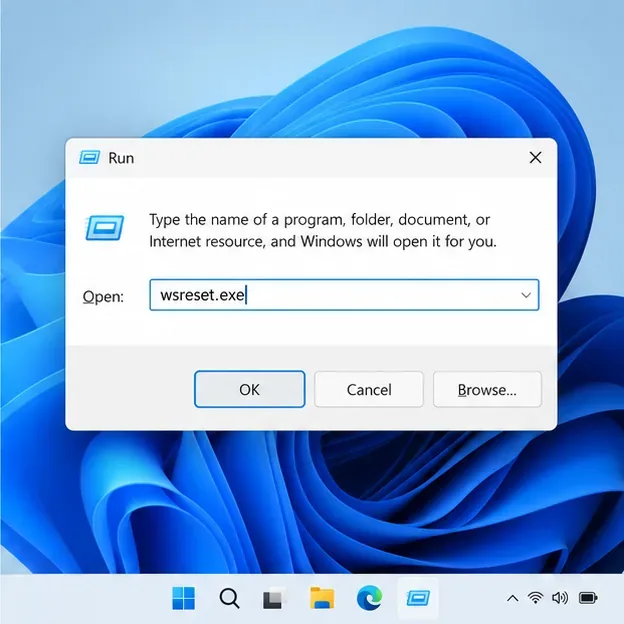Cancel the Run dialog
Screen dimensions: 624x624
[369, 389]
